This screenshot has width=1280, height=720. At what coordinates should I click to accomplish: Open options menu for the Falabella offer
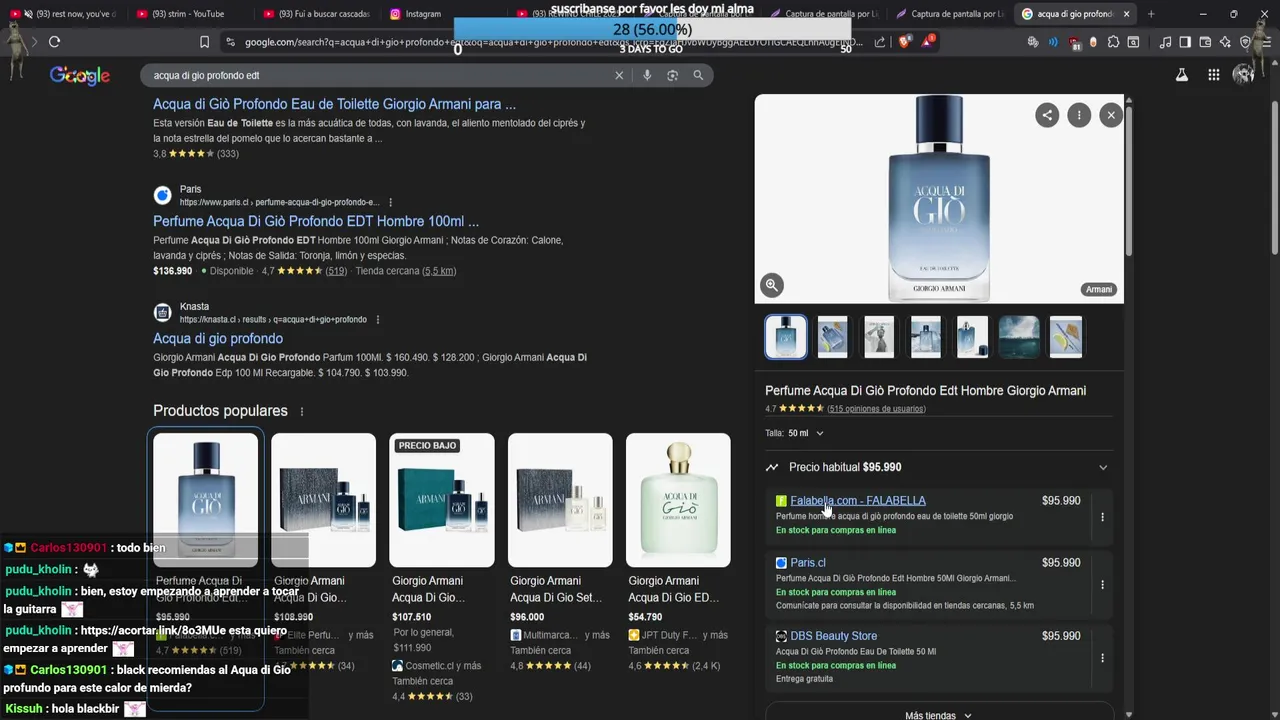point(1102,517)
